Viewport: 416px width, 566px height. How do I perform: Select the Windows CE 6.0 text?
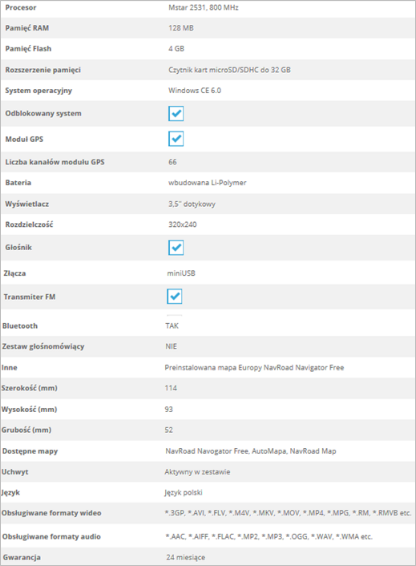tap(195, 90)
